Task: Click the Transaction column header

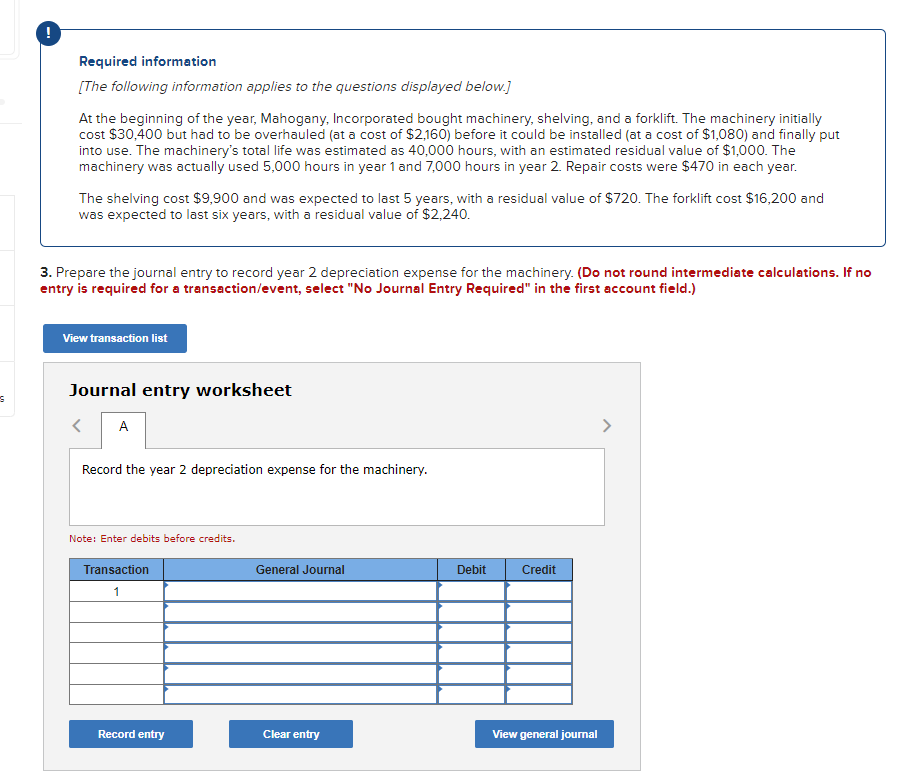Action: click(x=116, y=570)
